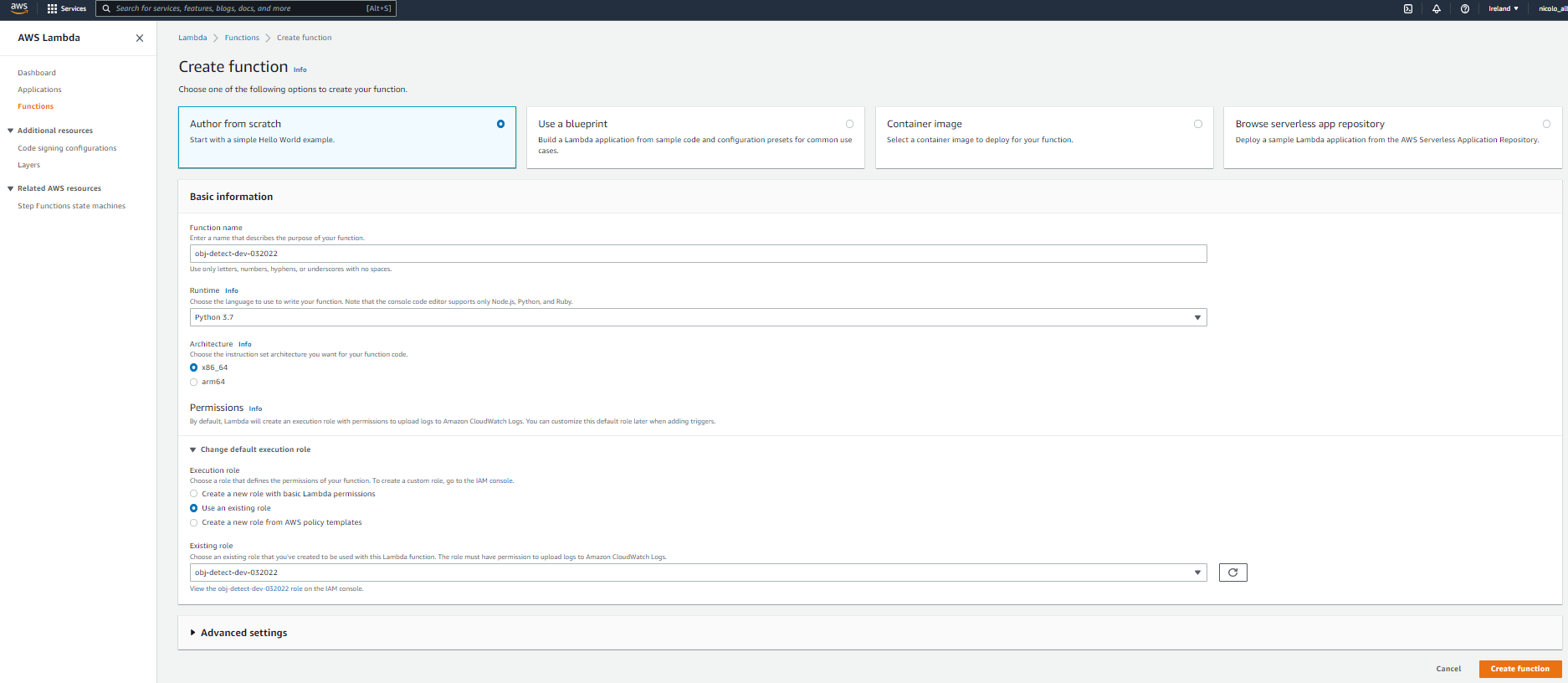This screenshot has height=683, width=1568.
Task: Choose arm64 architecture
Action: click(x=194, y=382)
